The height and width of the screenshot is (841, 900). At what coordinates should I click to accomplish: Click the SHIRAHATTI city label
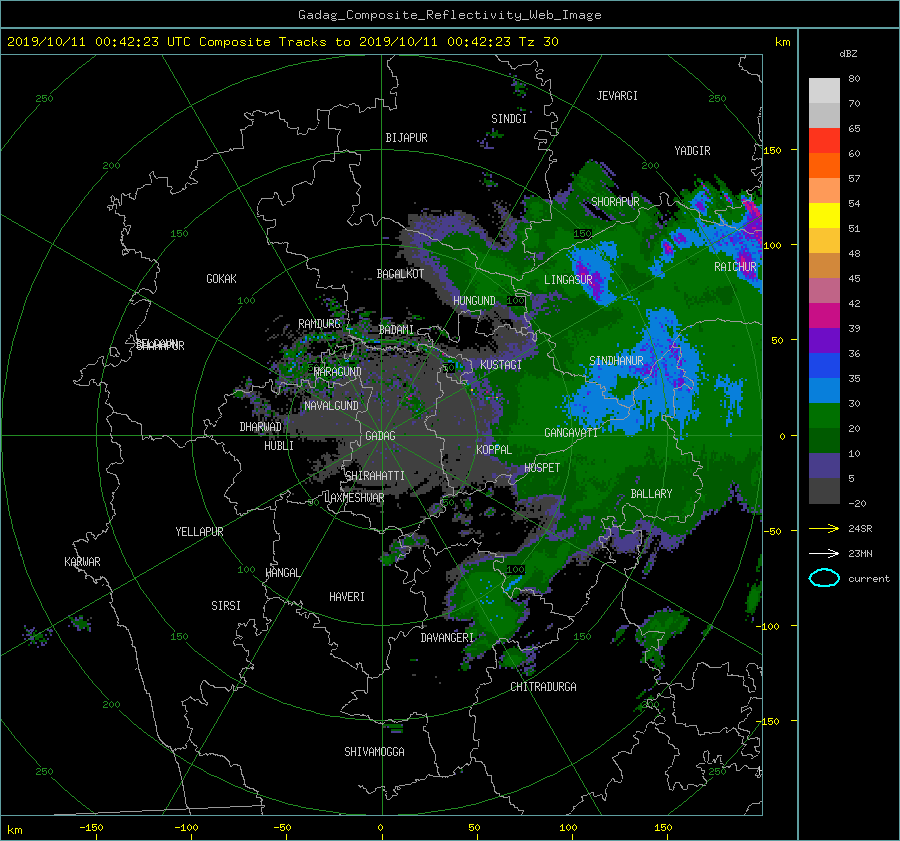pos(375,476)
